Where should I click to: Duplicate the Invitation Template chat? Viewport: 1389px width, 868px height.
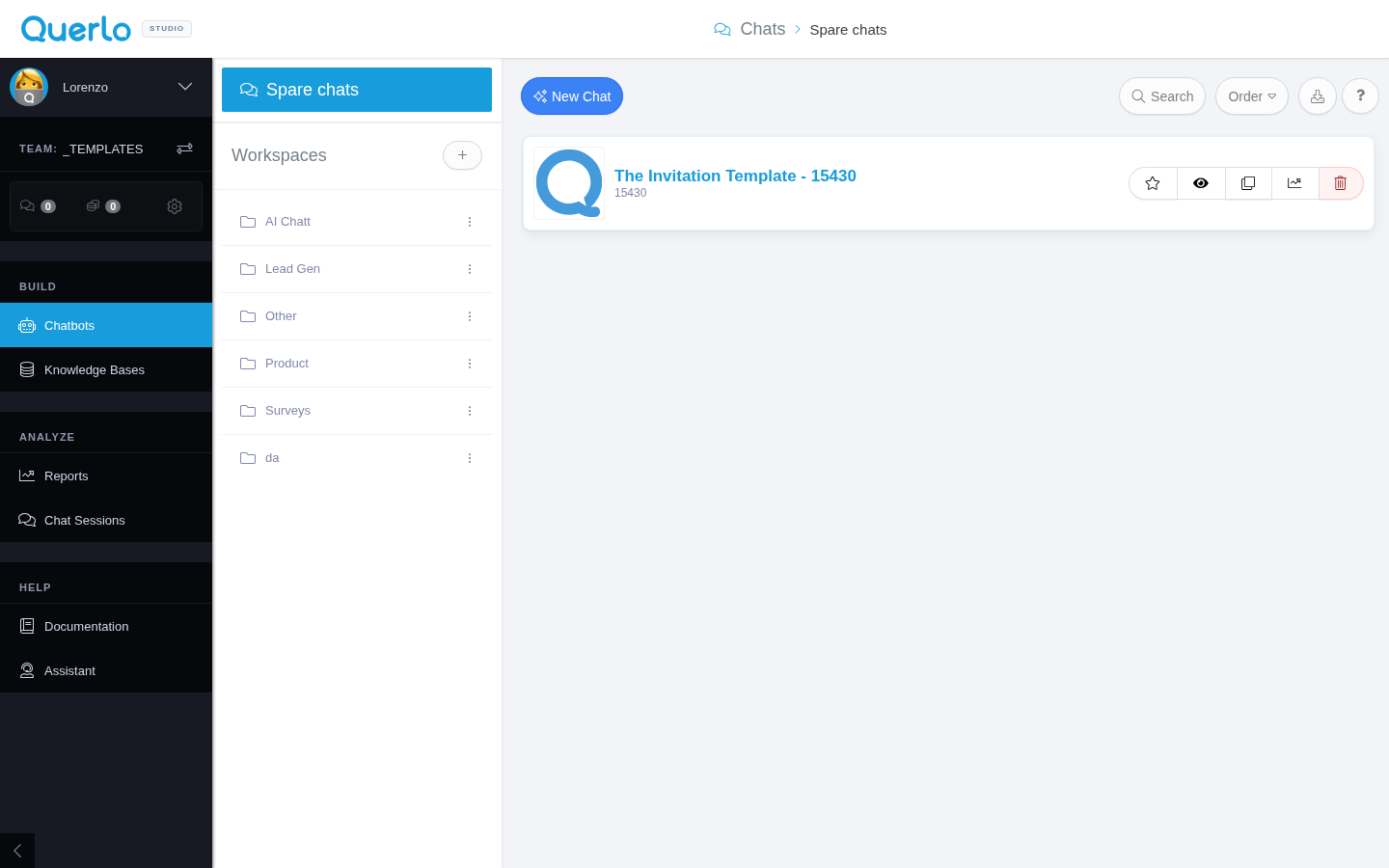pos(1248,183)
